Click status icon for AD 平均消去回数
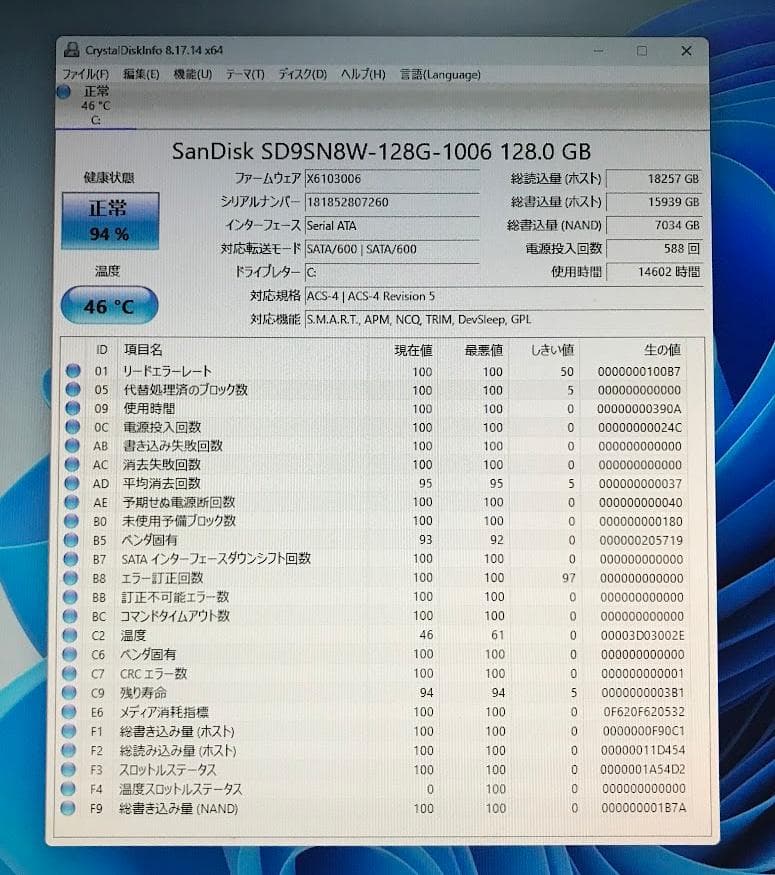This screenshot has width=775, height=875. (72, 483)
